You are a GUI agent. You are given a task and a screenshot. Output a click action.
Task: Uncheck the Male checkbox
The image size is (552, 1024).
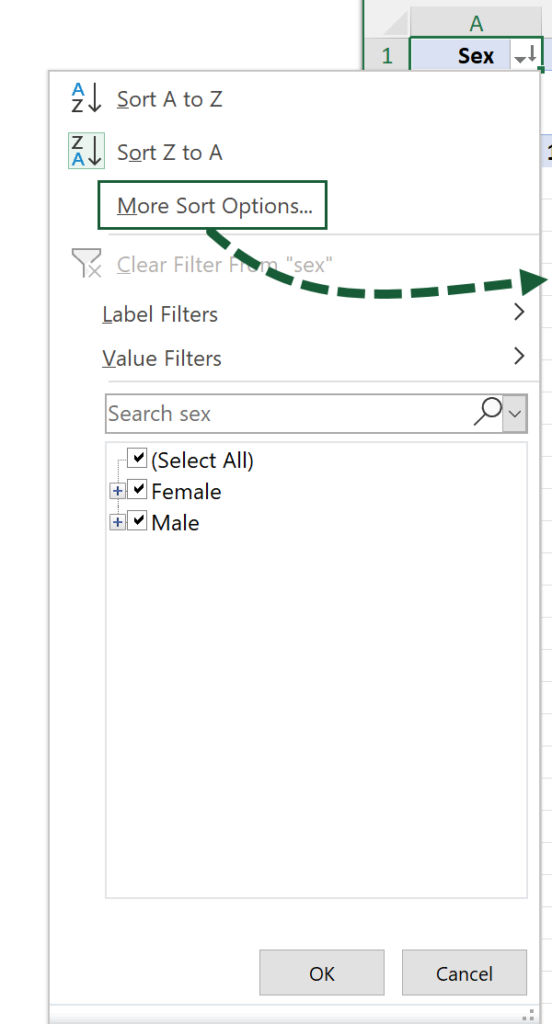(137, 521)
